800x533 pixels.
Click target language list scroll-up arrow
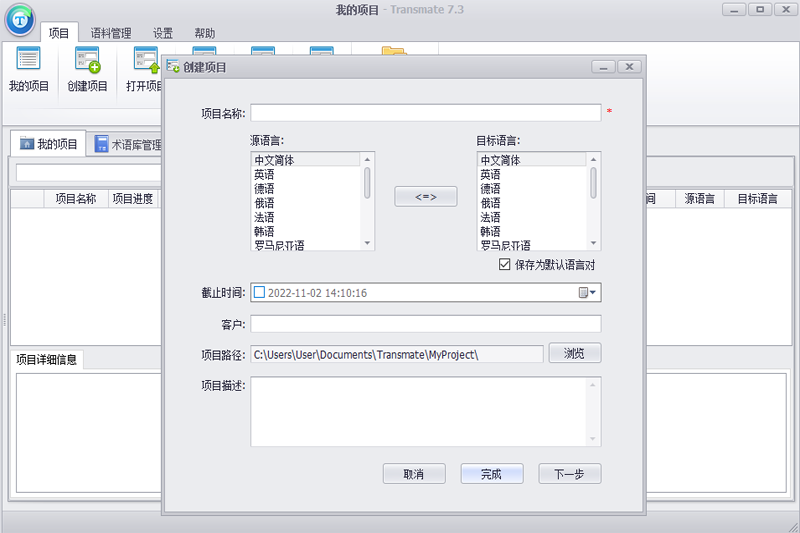[x=593, y=160]
